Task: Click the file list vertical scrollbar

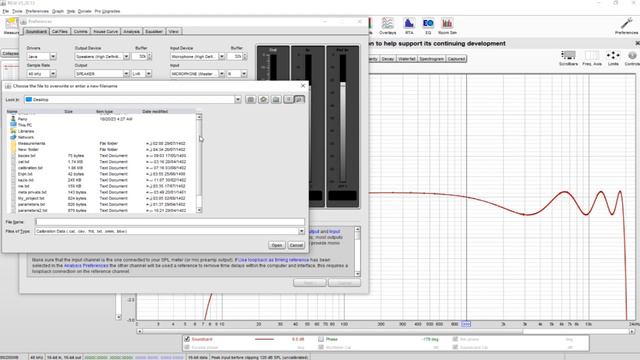Action: [x=199, y=163]
